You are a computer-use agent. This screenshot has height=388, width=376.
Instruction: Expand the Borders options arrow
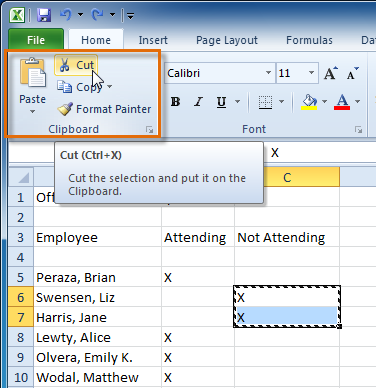click(281, 101)
